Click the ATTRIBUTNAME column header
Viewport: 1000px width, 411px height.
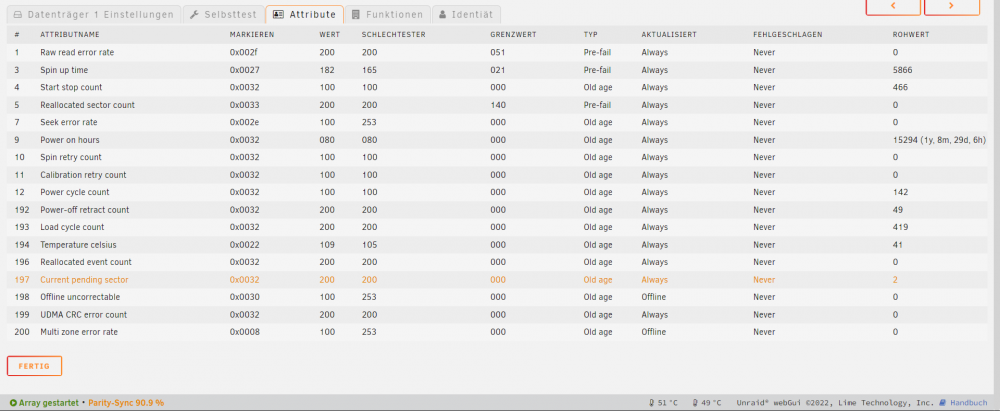click(70, 34)
